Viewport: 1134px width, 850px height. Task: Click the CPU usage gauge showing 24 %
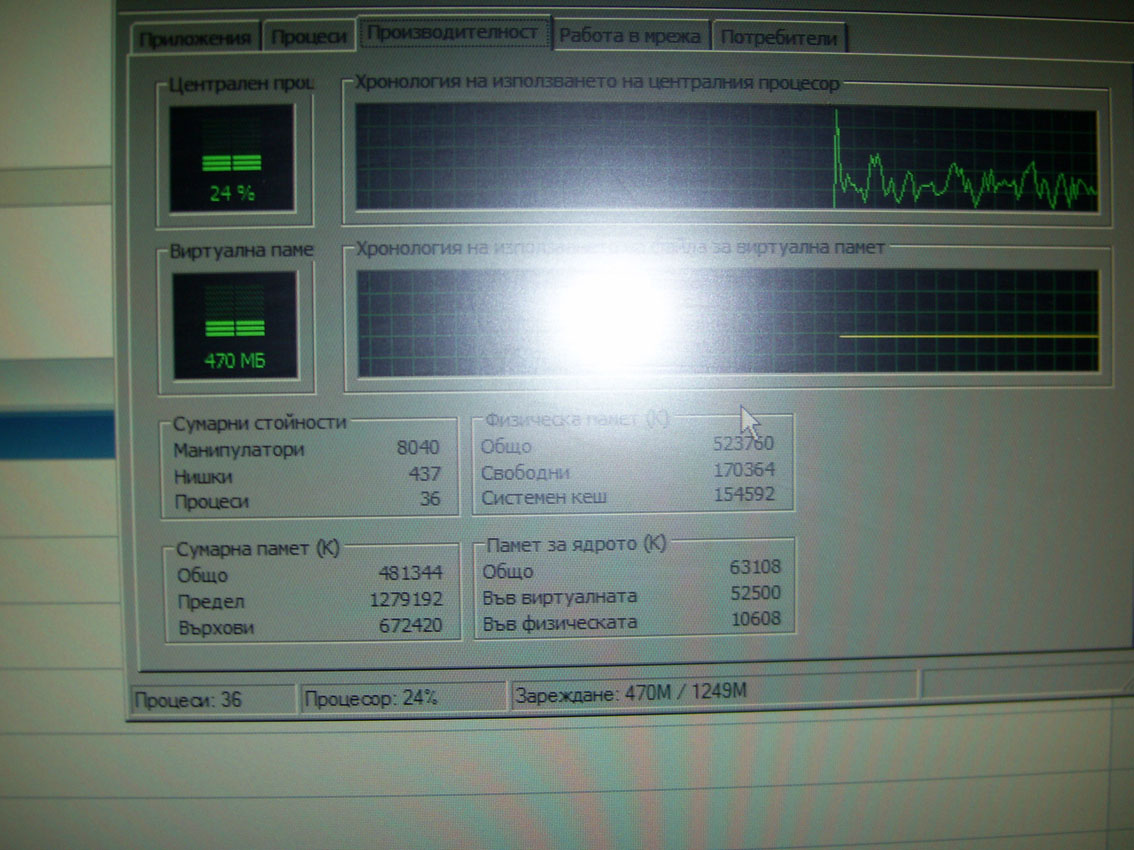(232, 158)
